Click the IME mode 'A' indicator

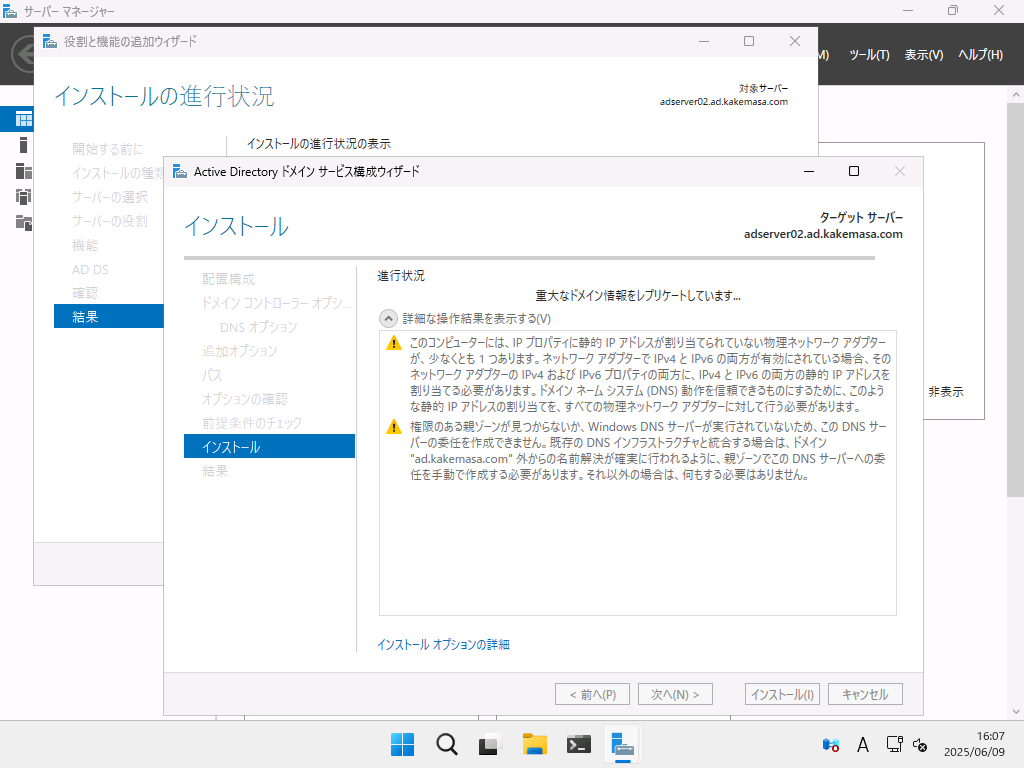click(x=863, y=744)
